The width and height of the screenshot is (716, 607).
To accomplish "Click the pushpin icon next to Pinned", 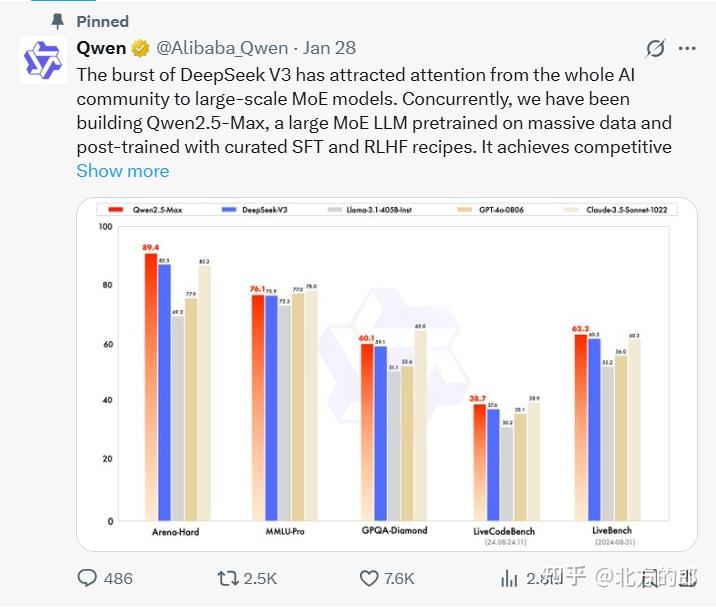I will coord(58,21).
